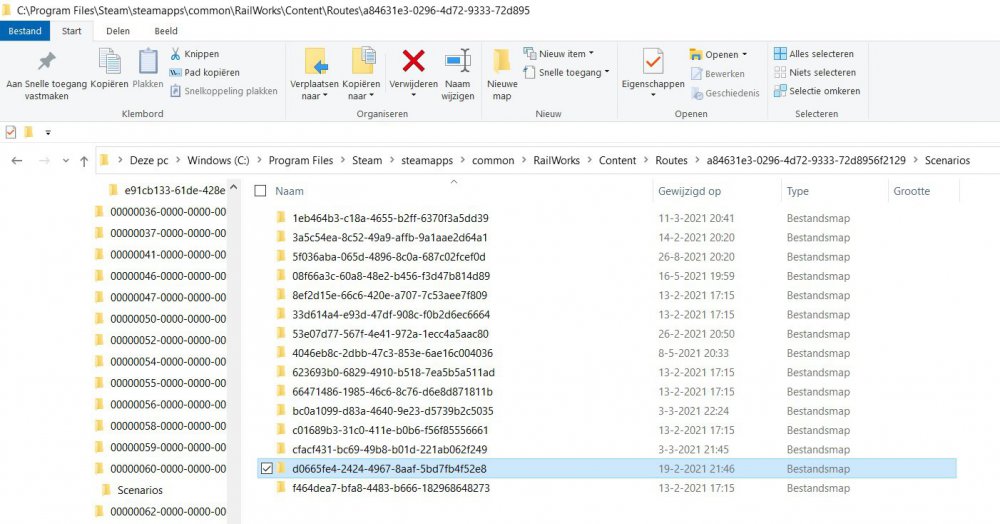
Task: Uncheck the checkbox for folder d0665fe4-2424-4967
Action: tap(265, 469)
